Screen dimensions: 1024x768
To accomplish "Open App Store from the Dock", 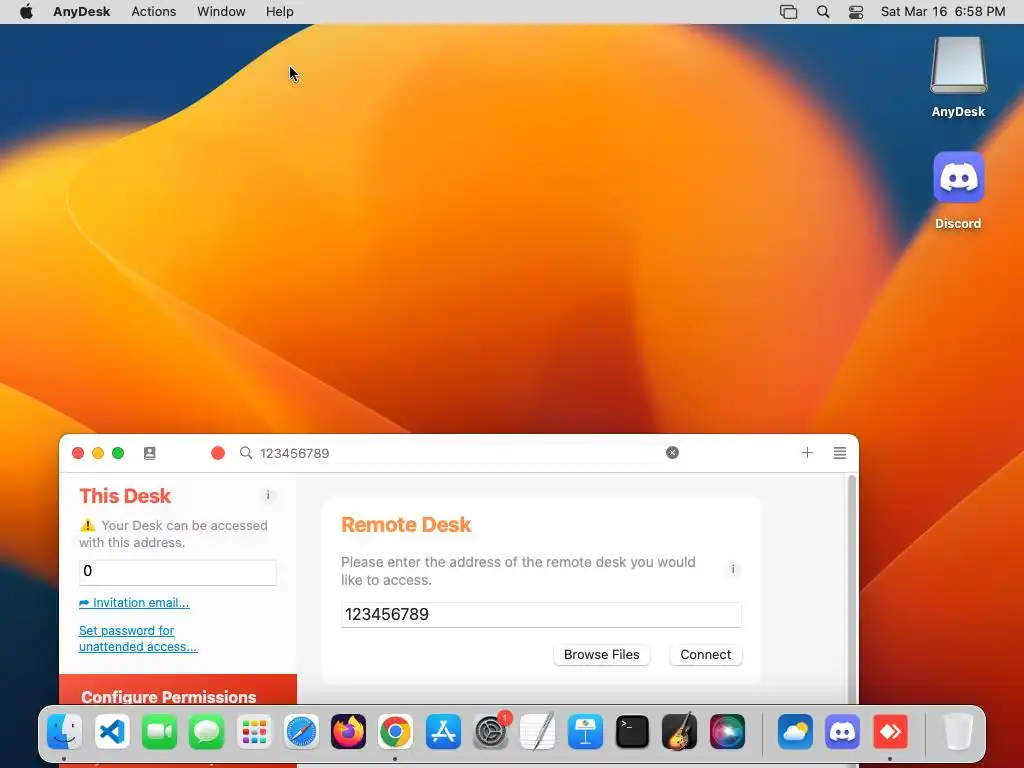I will point(443,731).
